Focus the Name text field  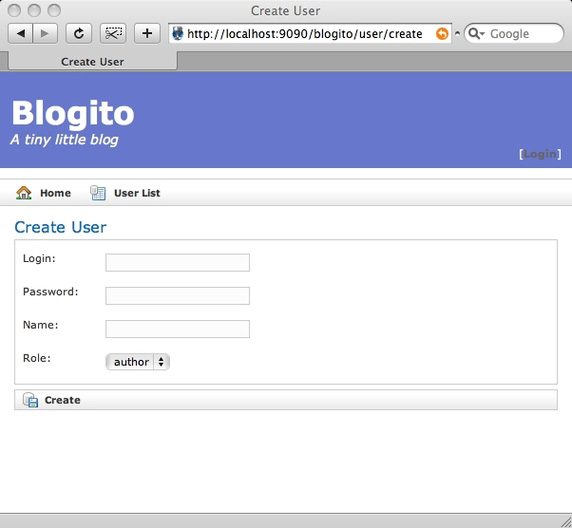178,329
